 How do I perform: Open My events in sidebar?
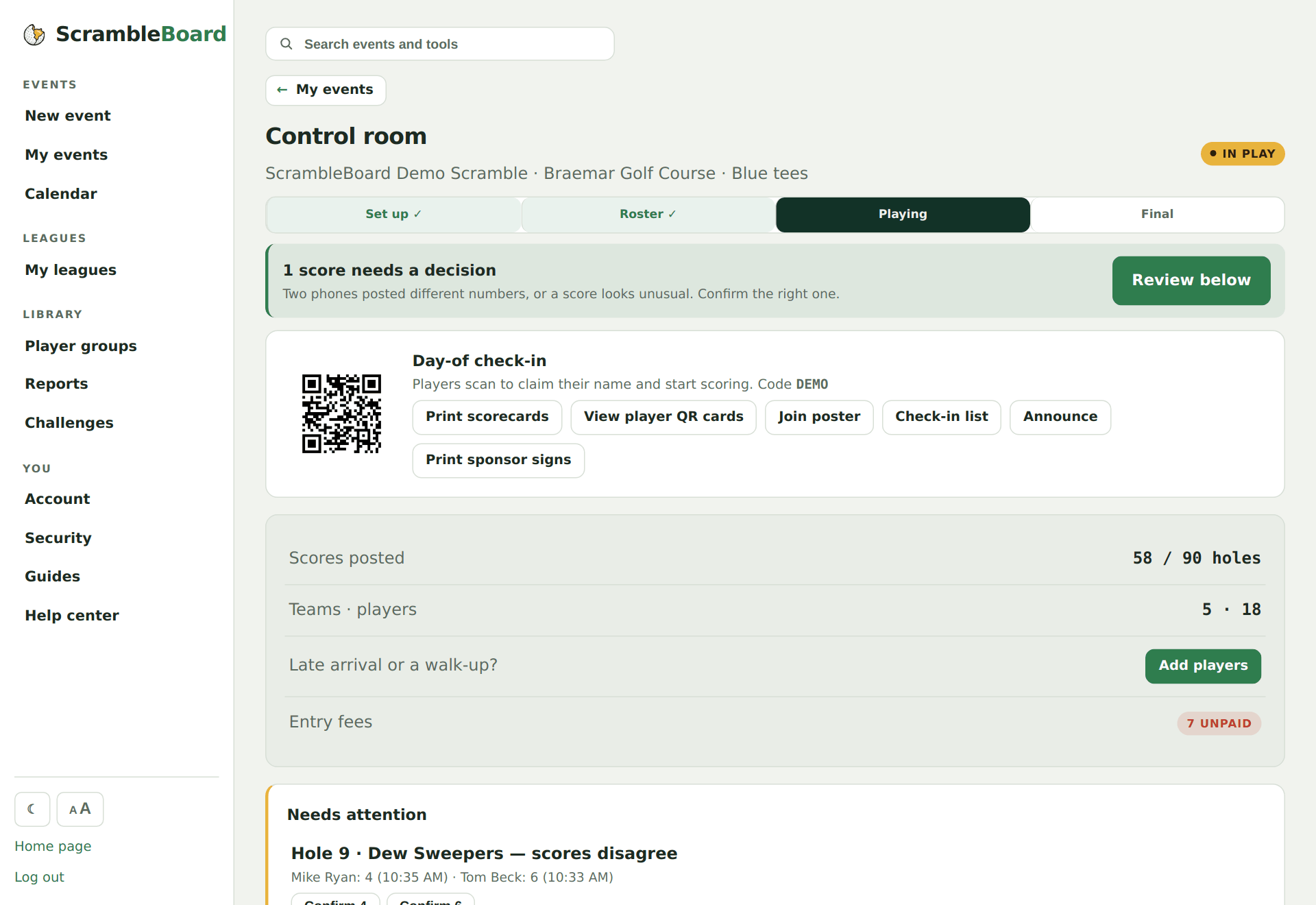[66, 155]
